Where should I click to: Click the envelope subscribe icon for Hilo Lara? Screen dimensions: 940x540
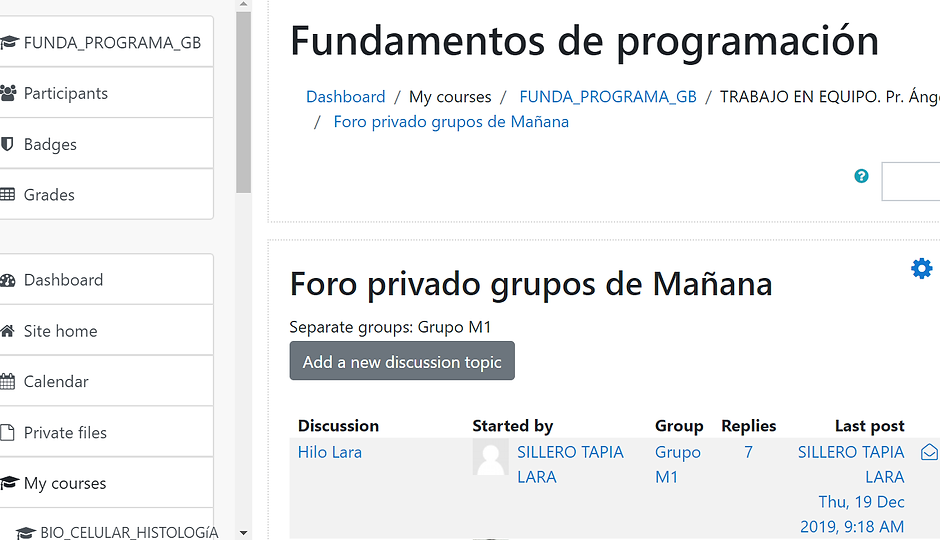pyautogui.click(x=929, y=452)
